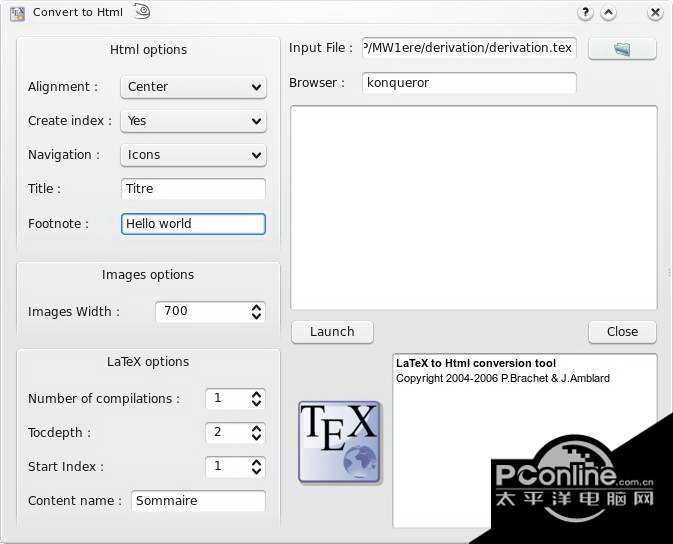Viewport: 673px width, 544px height.
Task: Increase Start Index value
Action: pos(256,462)
